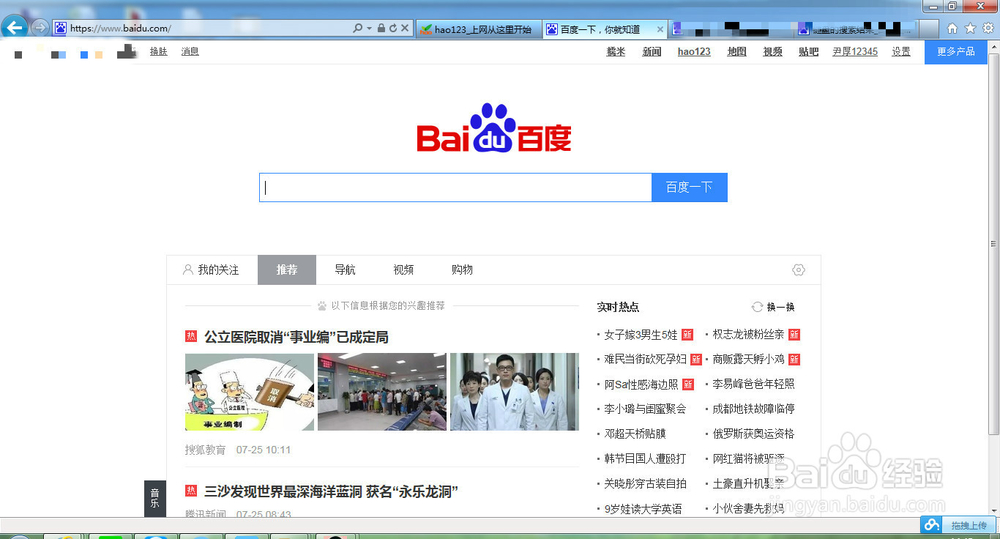Click the search magnifier in address bar

pos(358,28)
